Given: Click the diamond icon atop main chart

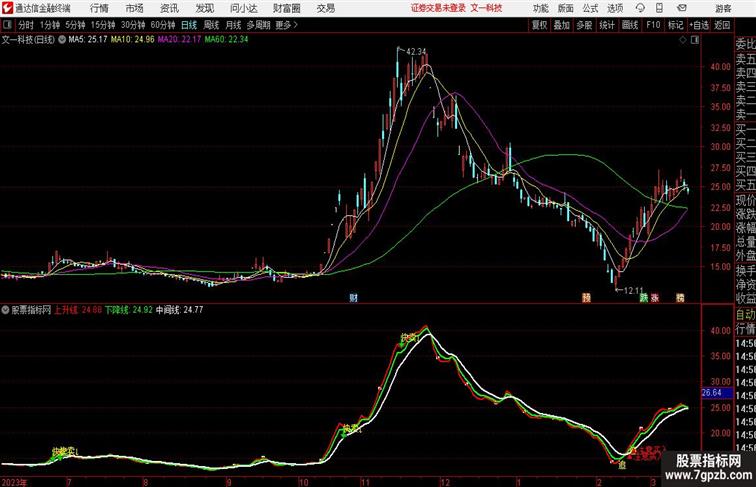Looking at the screenshot, I should [x=683, y=40].
